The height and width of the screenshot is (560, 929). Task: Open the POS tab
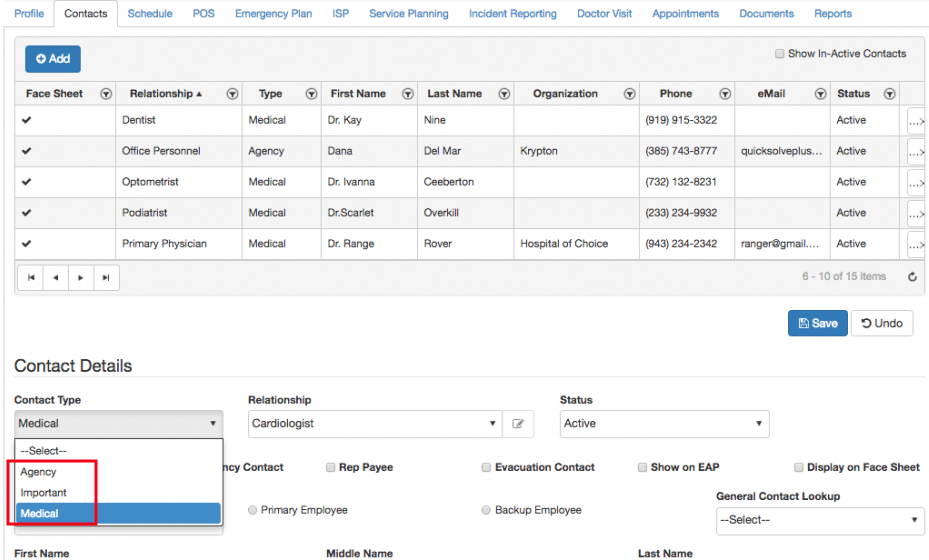tap(203, 13)
